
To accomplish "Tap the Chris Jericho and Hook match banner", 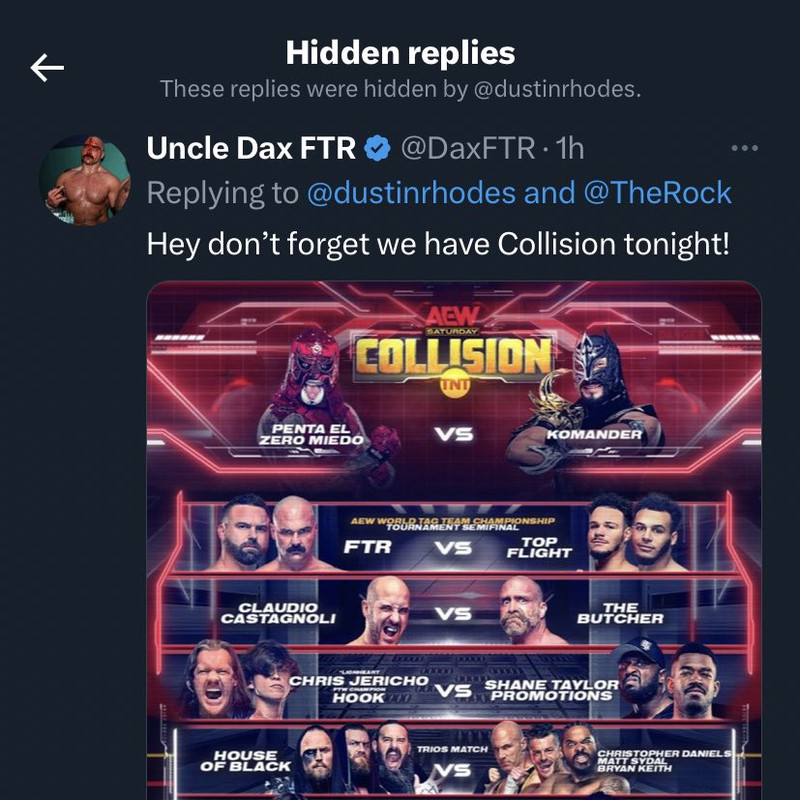I will [x=453, y=683].
